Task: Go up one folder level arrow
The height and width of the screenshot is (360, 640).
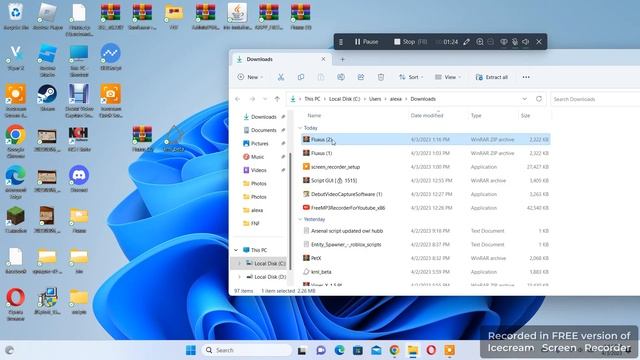Action: (277, 99)
